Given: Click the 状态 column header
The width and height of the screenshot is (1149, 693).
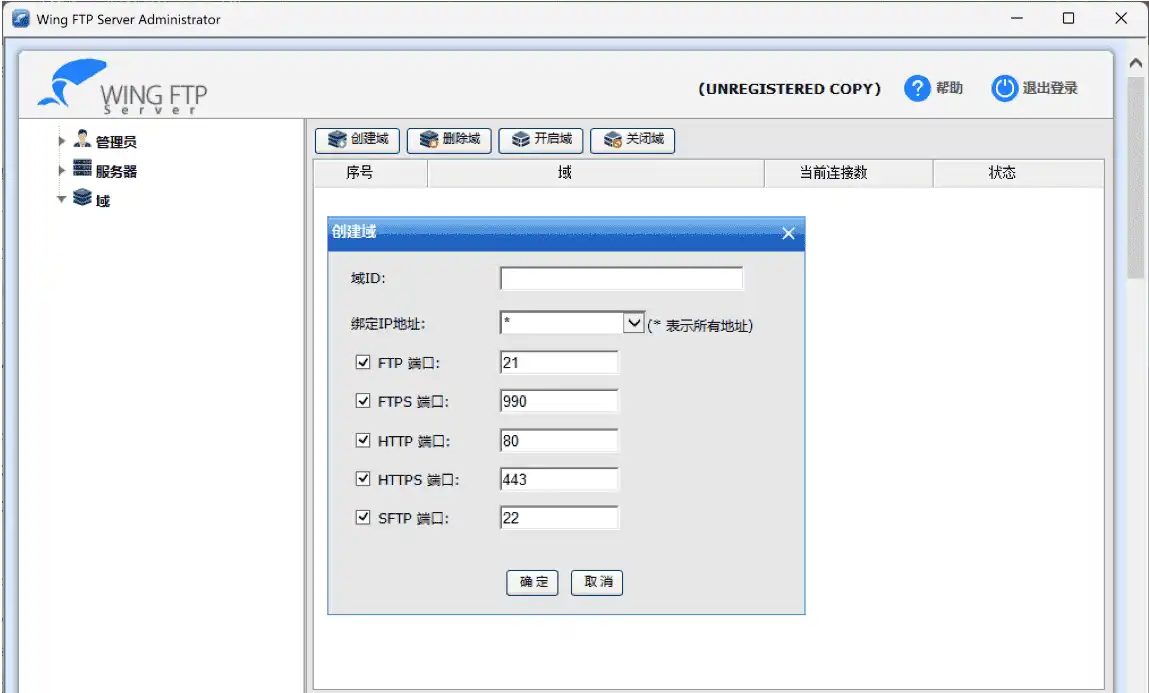Looking at the screenshot, I should pos(1019,173).
